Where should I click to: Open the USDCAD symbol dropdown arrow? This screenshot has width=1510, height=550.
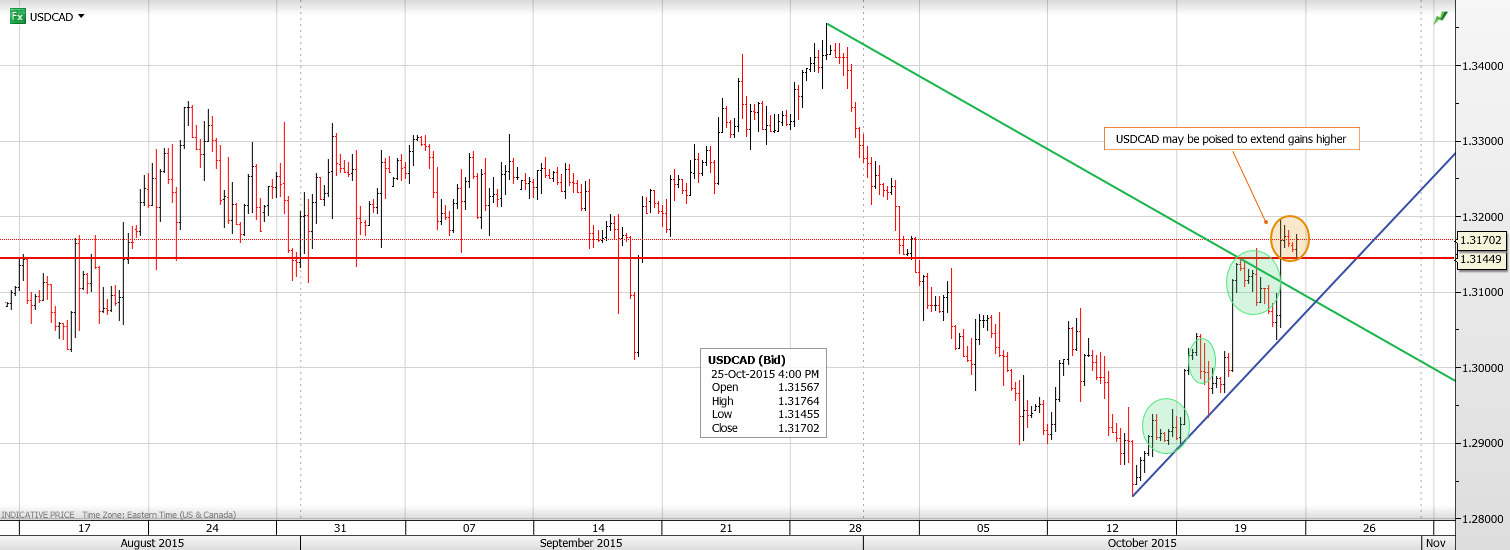tap(81, 17)
